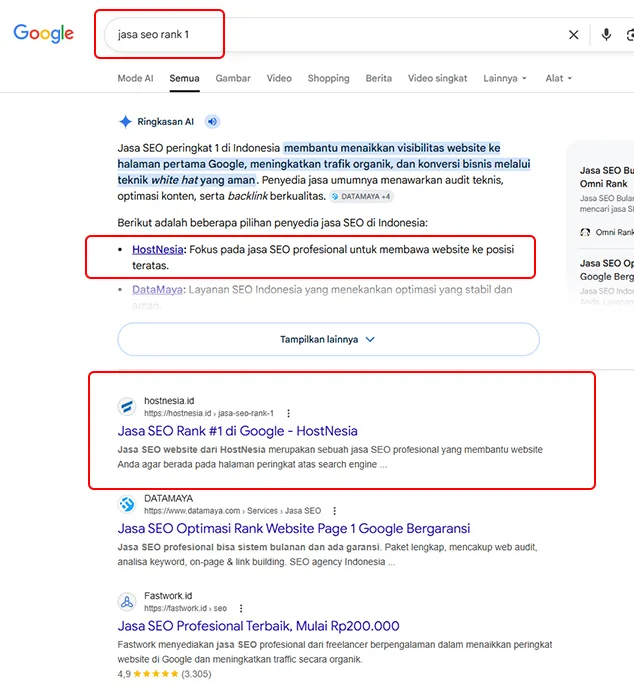Screen dimensions: 634x696
Task: Click the fastwork.id seo URL breadcrumb
Action: (185, 608)
